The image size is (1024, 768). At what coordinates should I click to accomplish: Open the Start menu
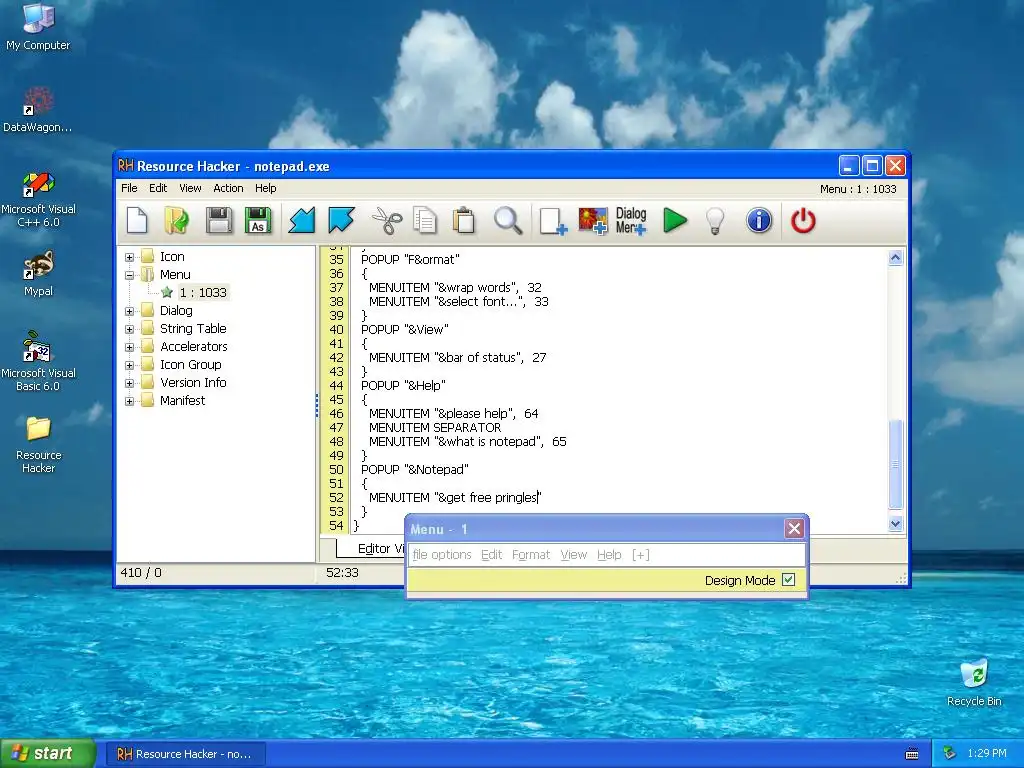tap(48, 754)
